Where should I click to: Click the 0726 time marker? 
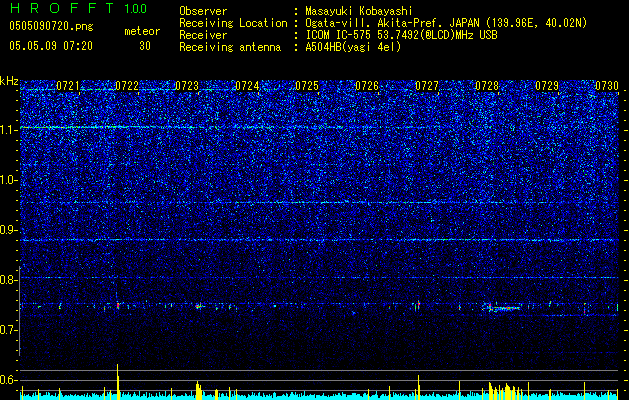[x=367, y=86]
